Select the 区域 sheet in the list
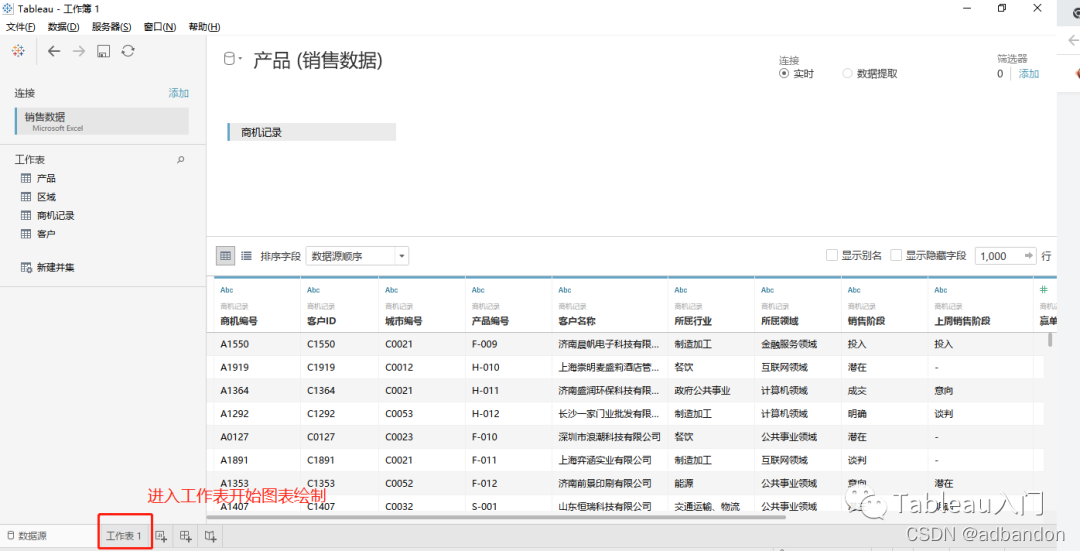The height and width of the screenshot is (551, 1080). pyautogui.click(x=46, y=197)
